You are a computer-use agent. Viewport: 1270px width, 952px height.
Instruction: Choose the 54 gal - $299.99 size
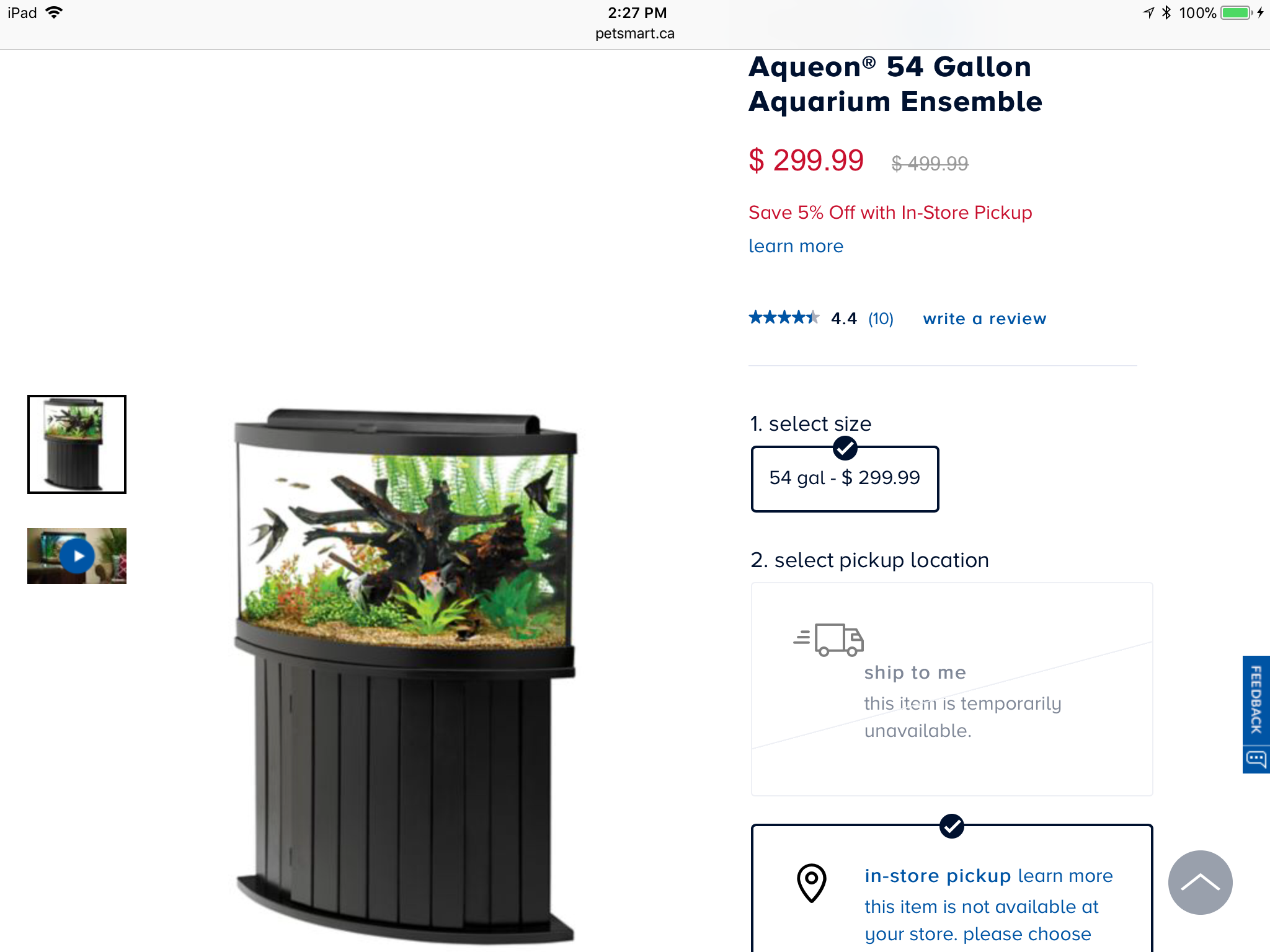point(845,478)
